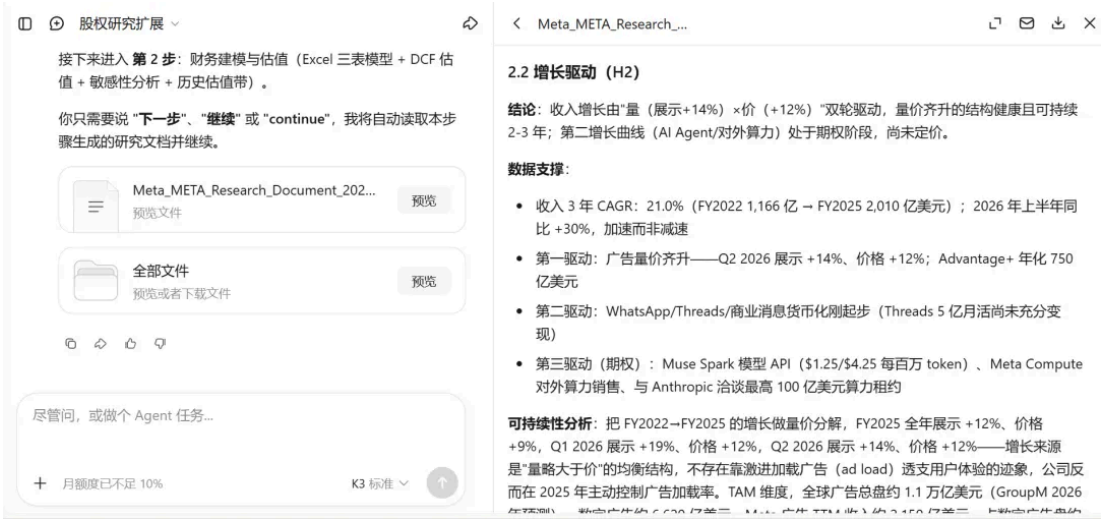
Task: Click the heading 2.2 增长驱动 (H2)
Action: click(x=573, y=72)
